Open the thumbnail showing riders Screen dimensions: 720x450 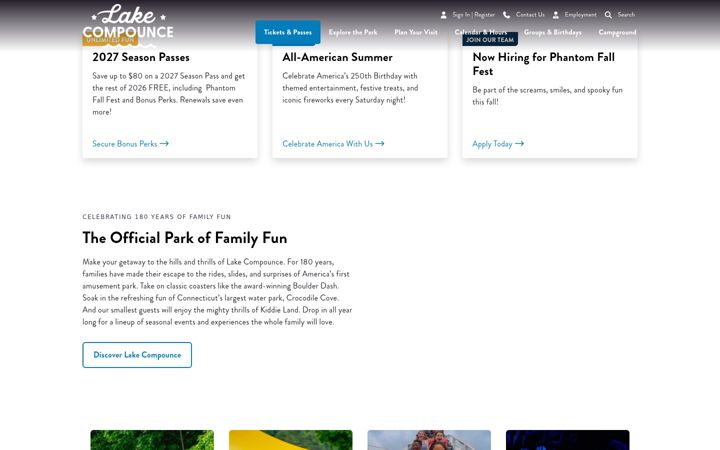click(429, 440)
